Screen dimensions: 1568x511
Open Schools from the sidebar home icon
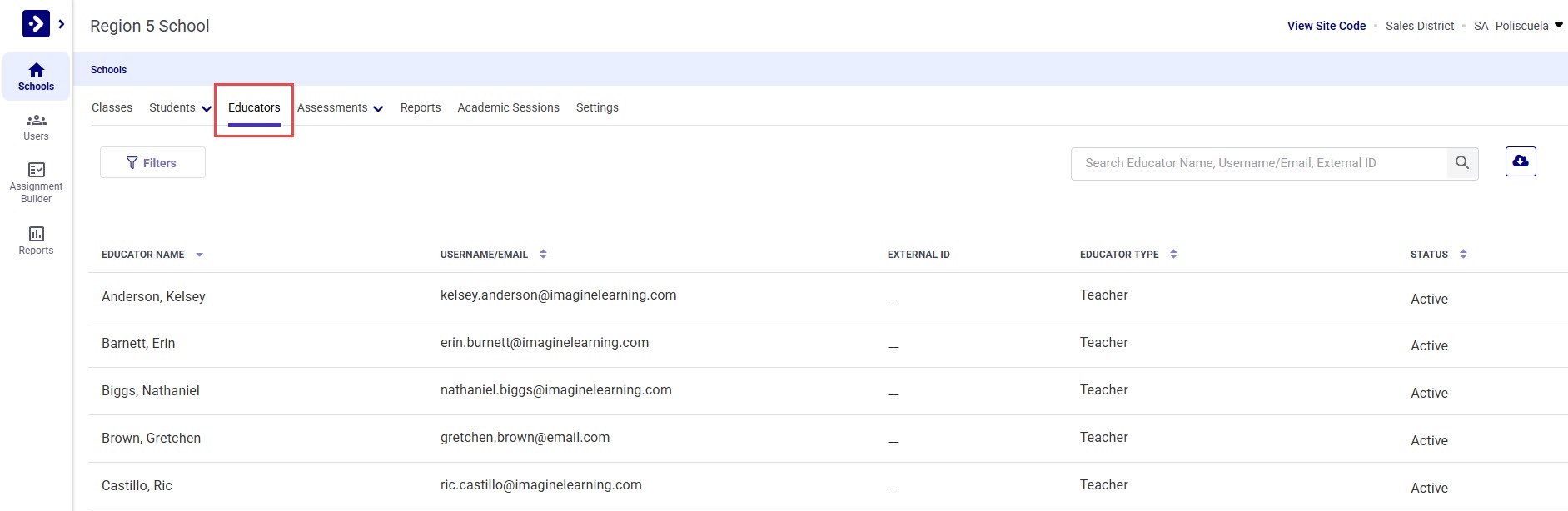click(x=36, y=77)
